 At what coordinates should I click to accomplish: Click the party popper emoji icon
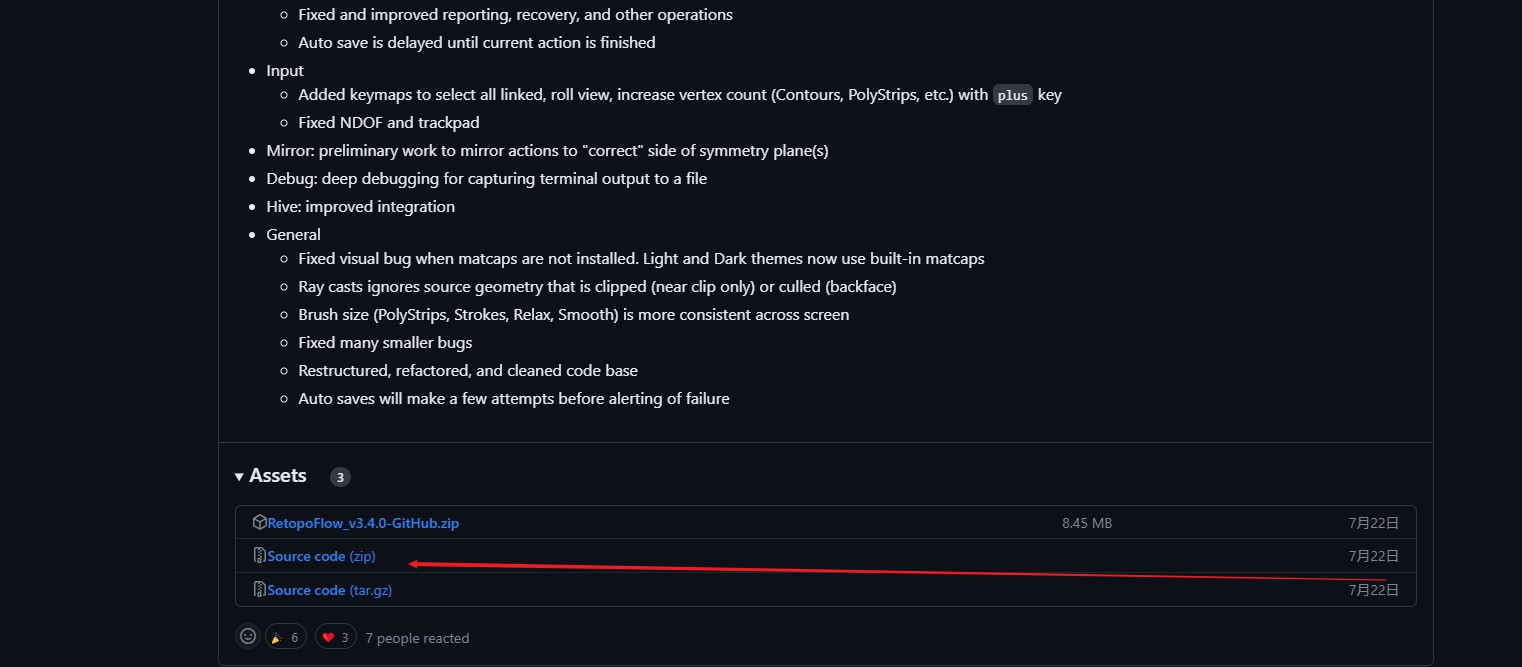278,636
